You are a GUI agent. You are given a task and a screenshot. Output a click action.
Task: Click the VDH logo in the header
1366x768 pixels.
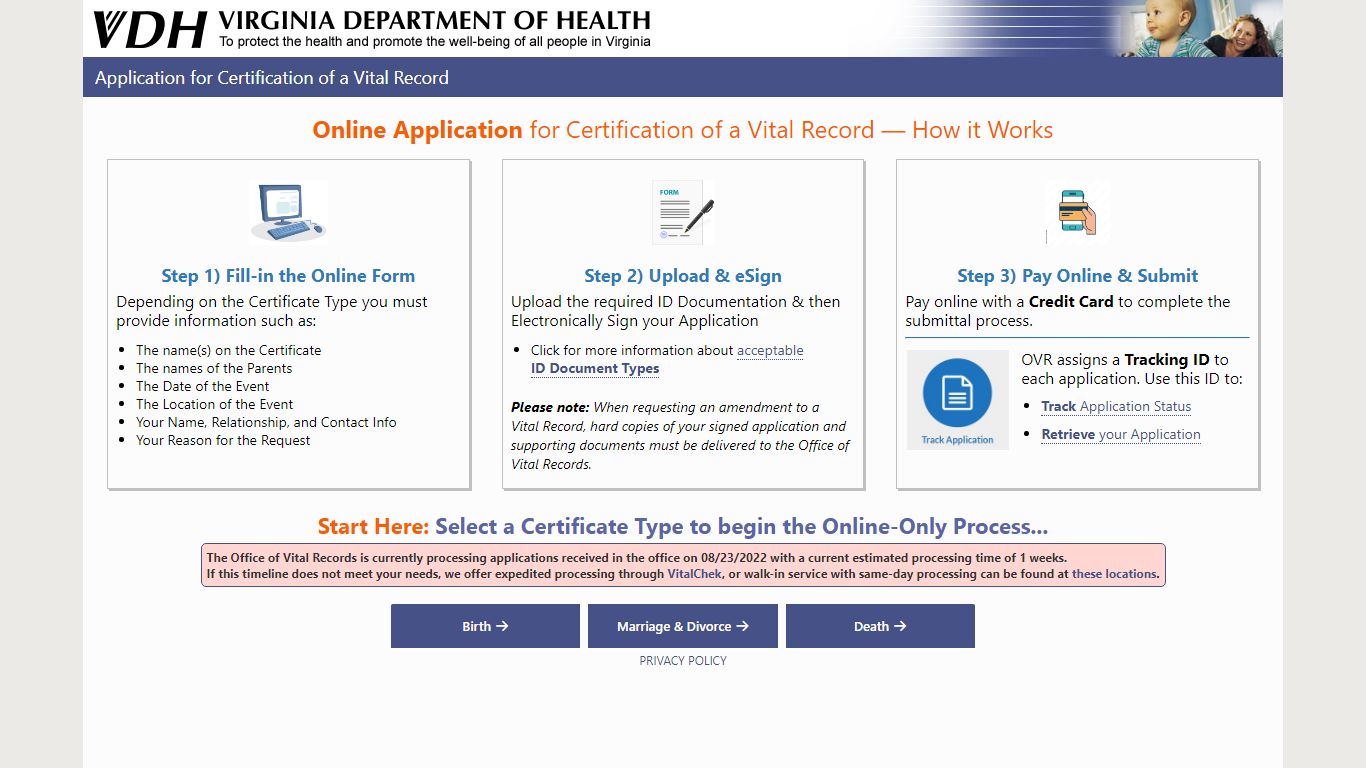[x=151, y=29]
